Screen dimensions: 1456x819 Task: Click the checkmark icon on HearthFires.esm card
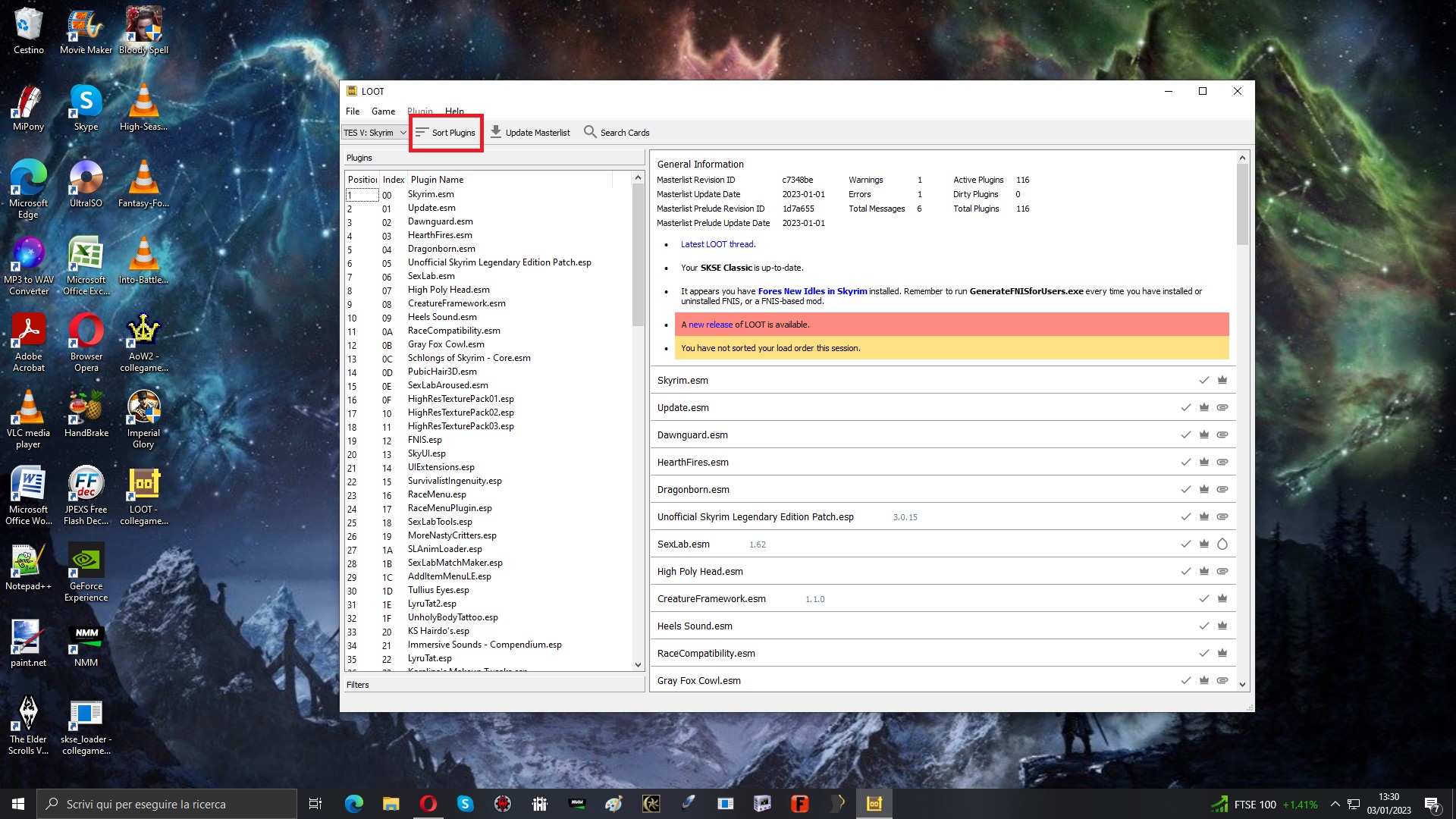pyautogui.click(x=1185, y=462)
